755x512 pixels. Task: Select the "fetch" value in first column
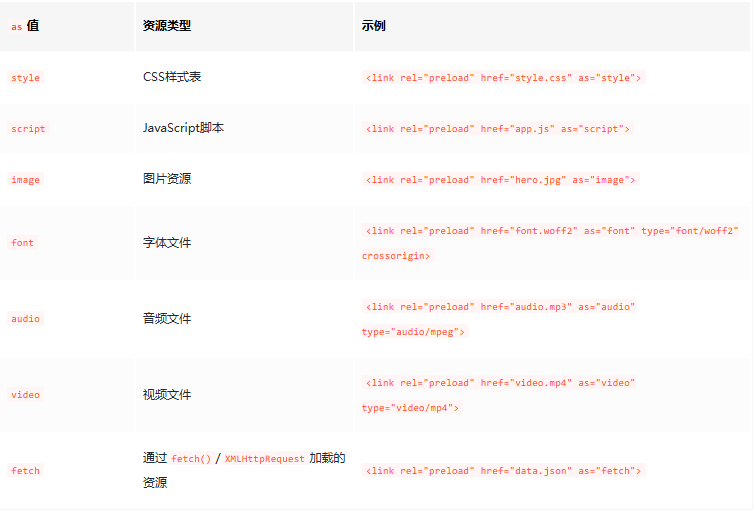click(26, 471)
